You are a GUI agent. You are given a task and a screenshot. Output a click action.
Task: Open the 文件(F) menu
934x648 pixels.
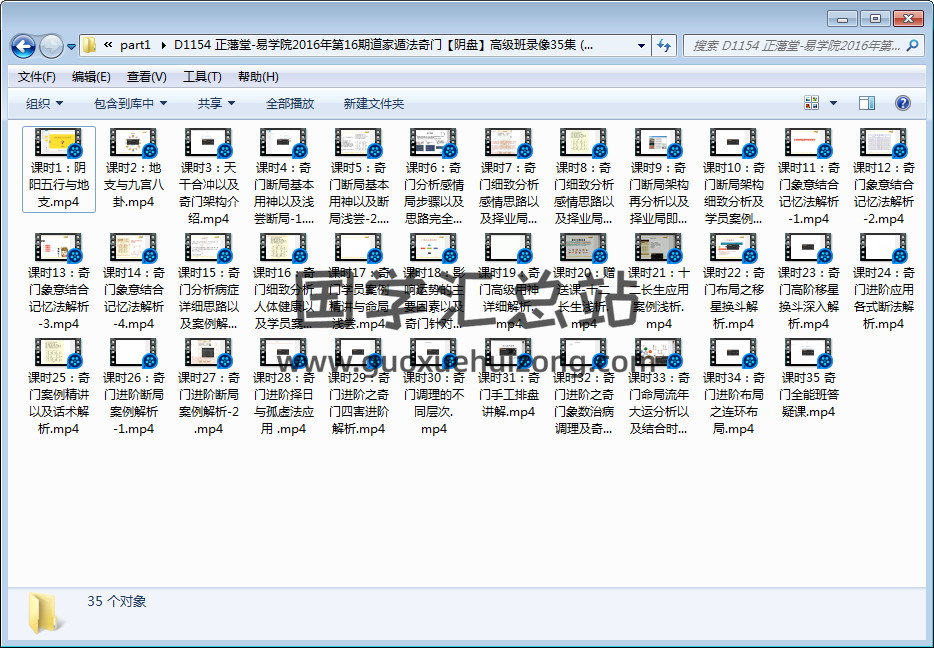tap(37, 77)
